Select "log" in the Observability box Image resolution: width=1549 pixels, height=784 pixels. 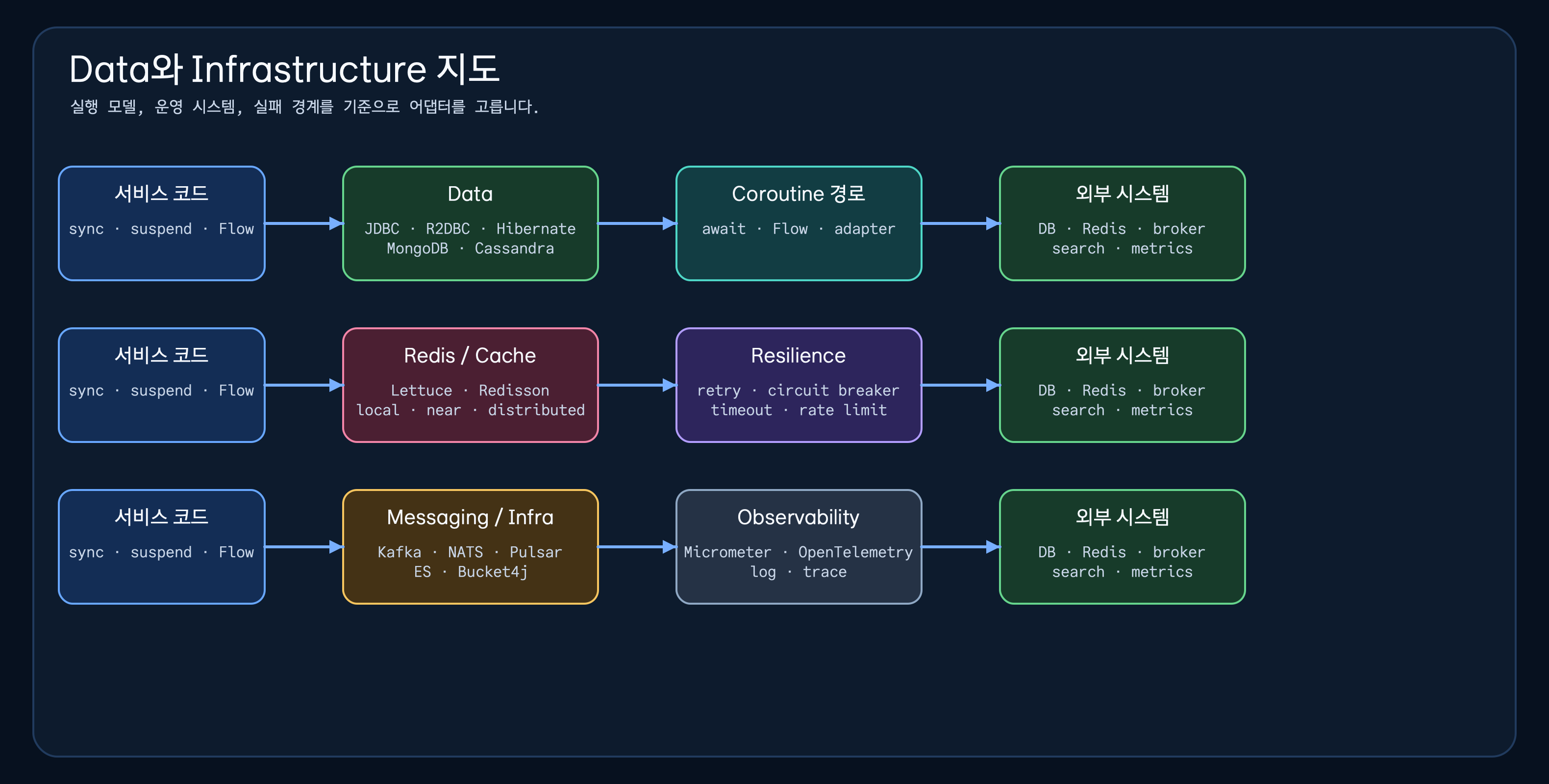click(x=764, y=572)
